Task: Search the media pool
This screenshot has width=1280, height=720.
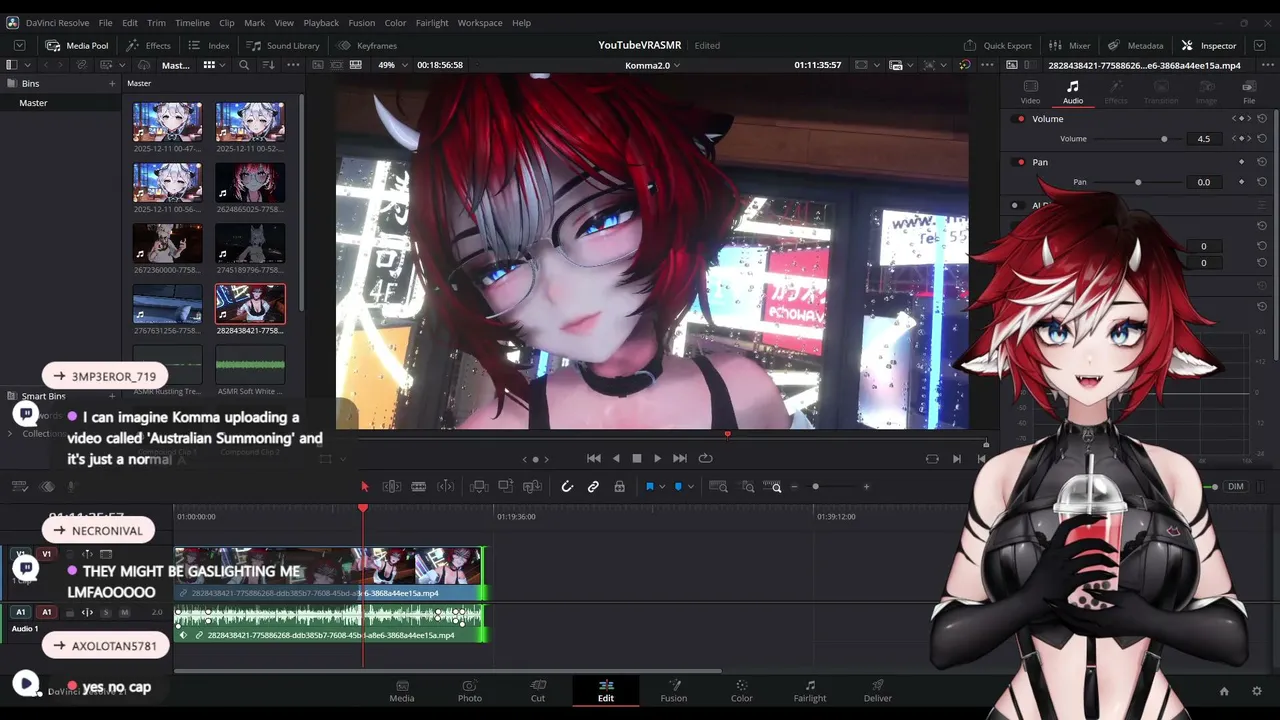Action: (244, 65)
